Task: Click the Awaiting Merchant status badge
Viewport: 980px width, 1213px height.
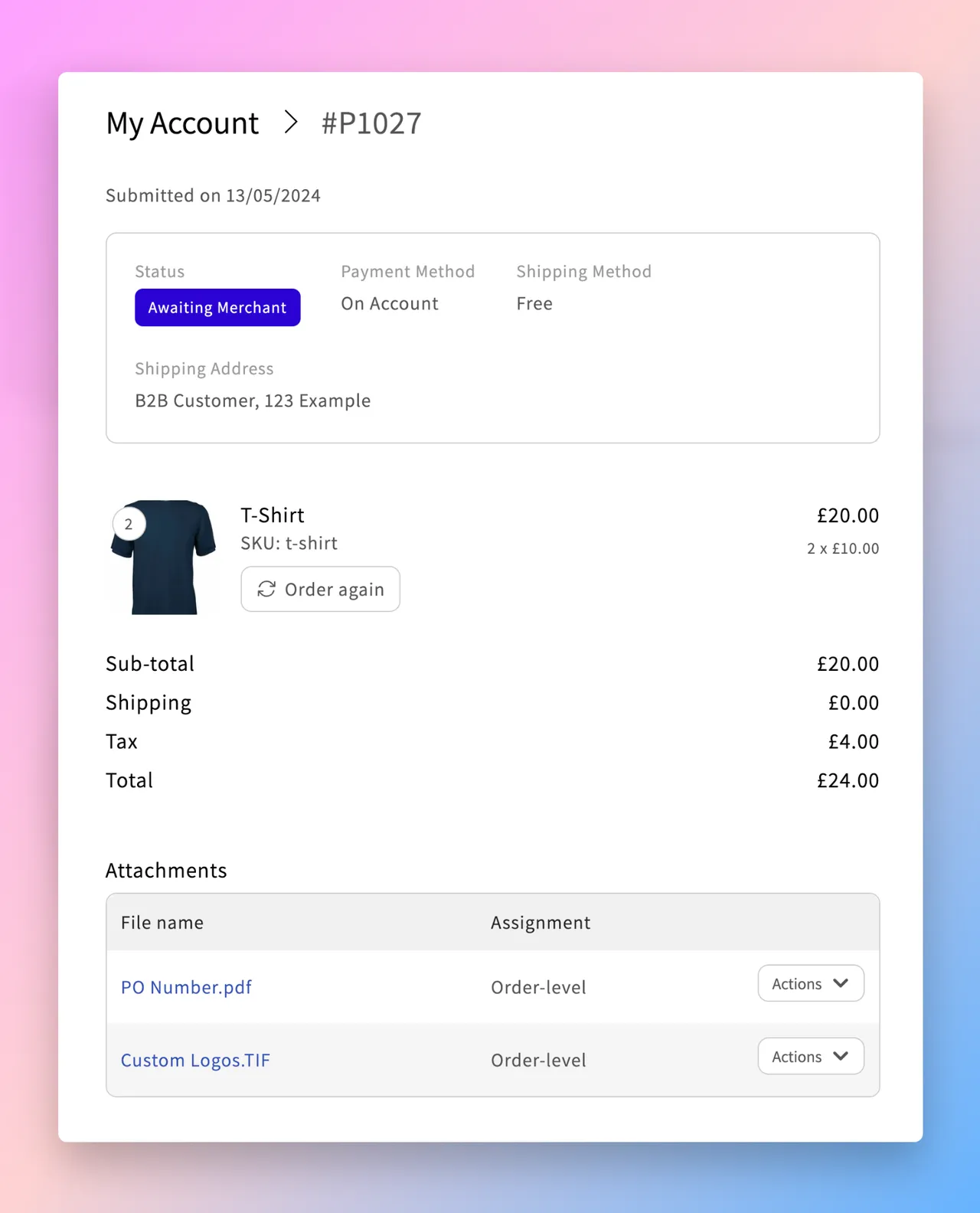Action: pyautogui.click(x=217, y=307)
